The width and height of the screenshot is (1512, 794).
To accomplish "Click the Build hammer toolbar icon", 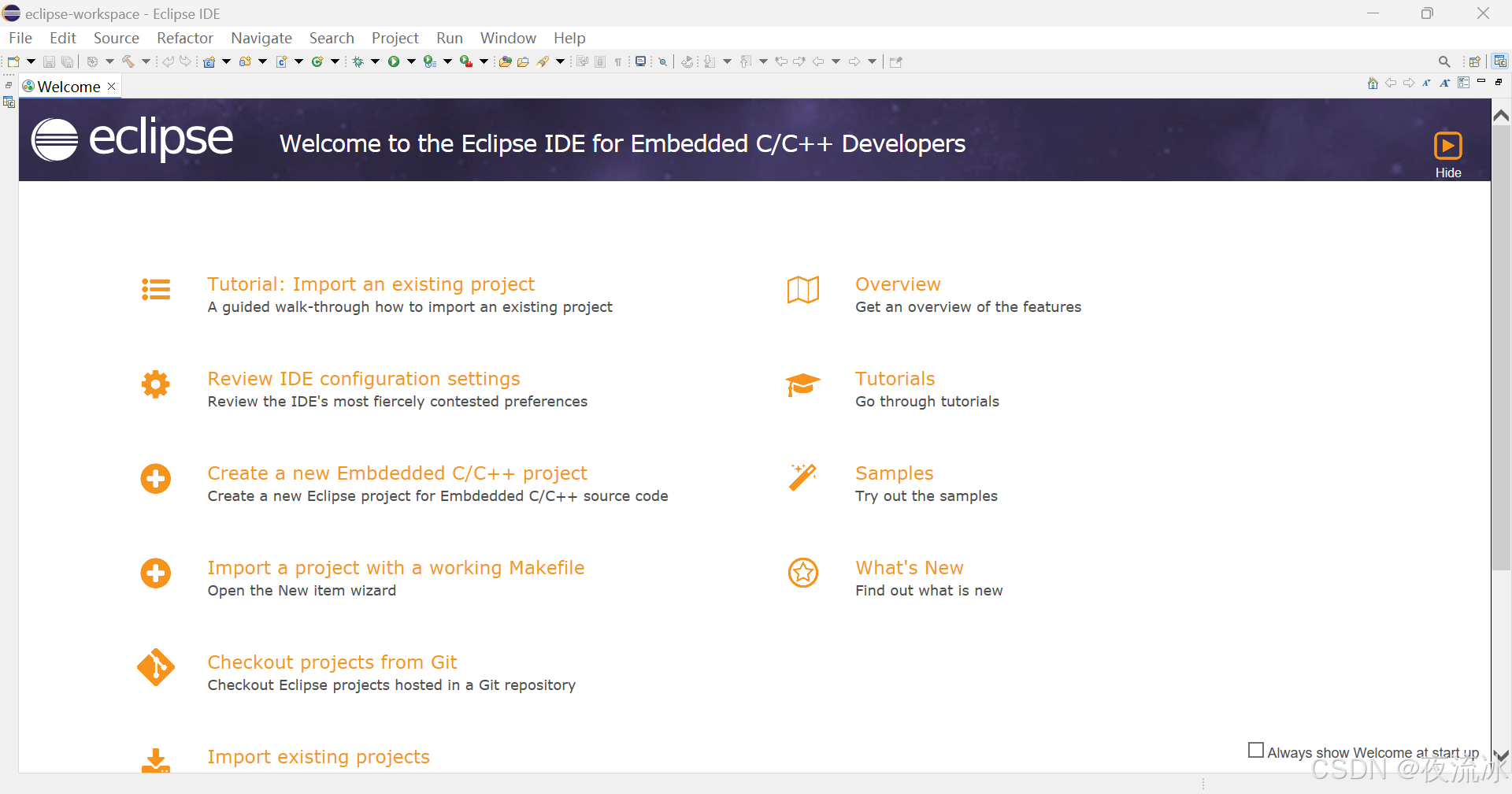I will tap(128, 61).
